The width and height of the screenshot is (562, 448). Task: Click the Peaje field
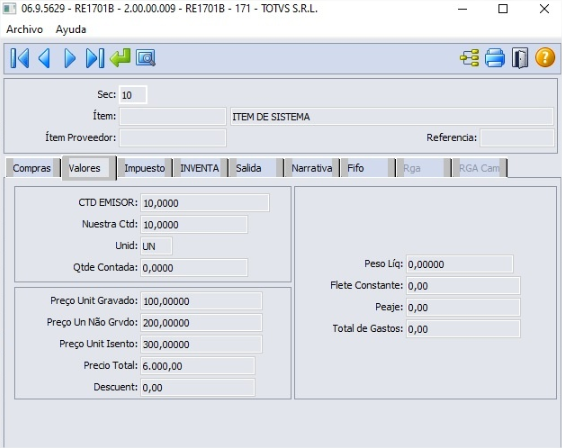coord(463,307)
